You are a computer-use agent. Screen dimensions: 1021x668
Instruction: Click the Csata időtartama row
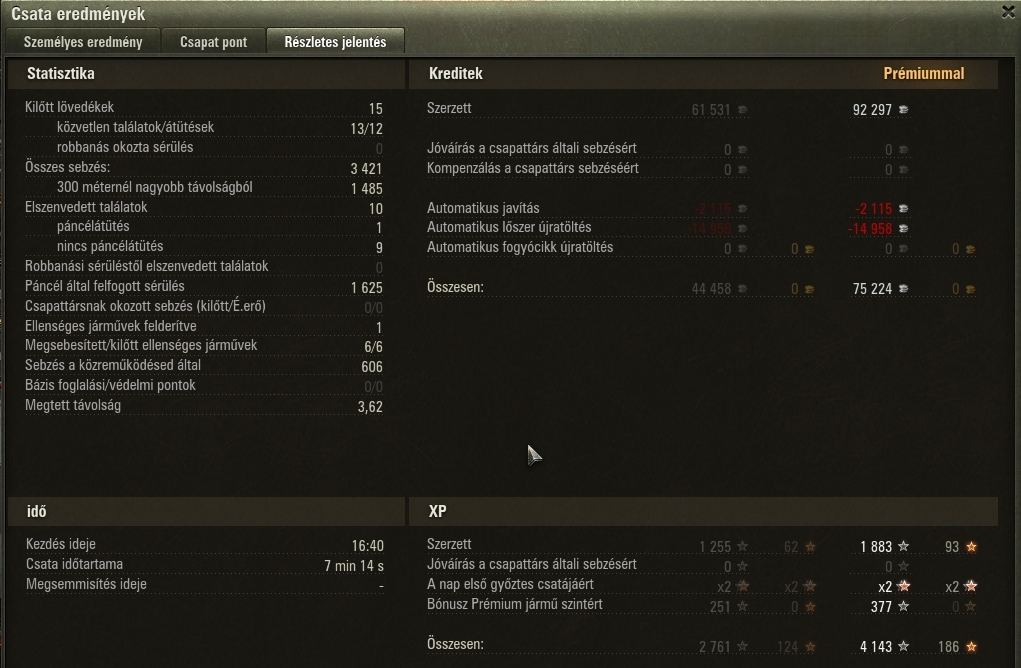(204, 564)
